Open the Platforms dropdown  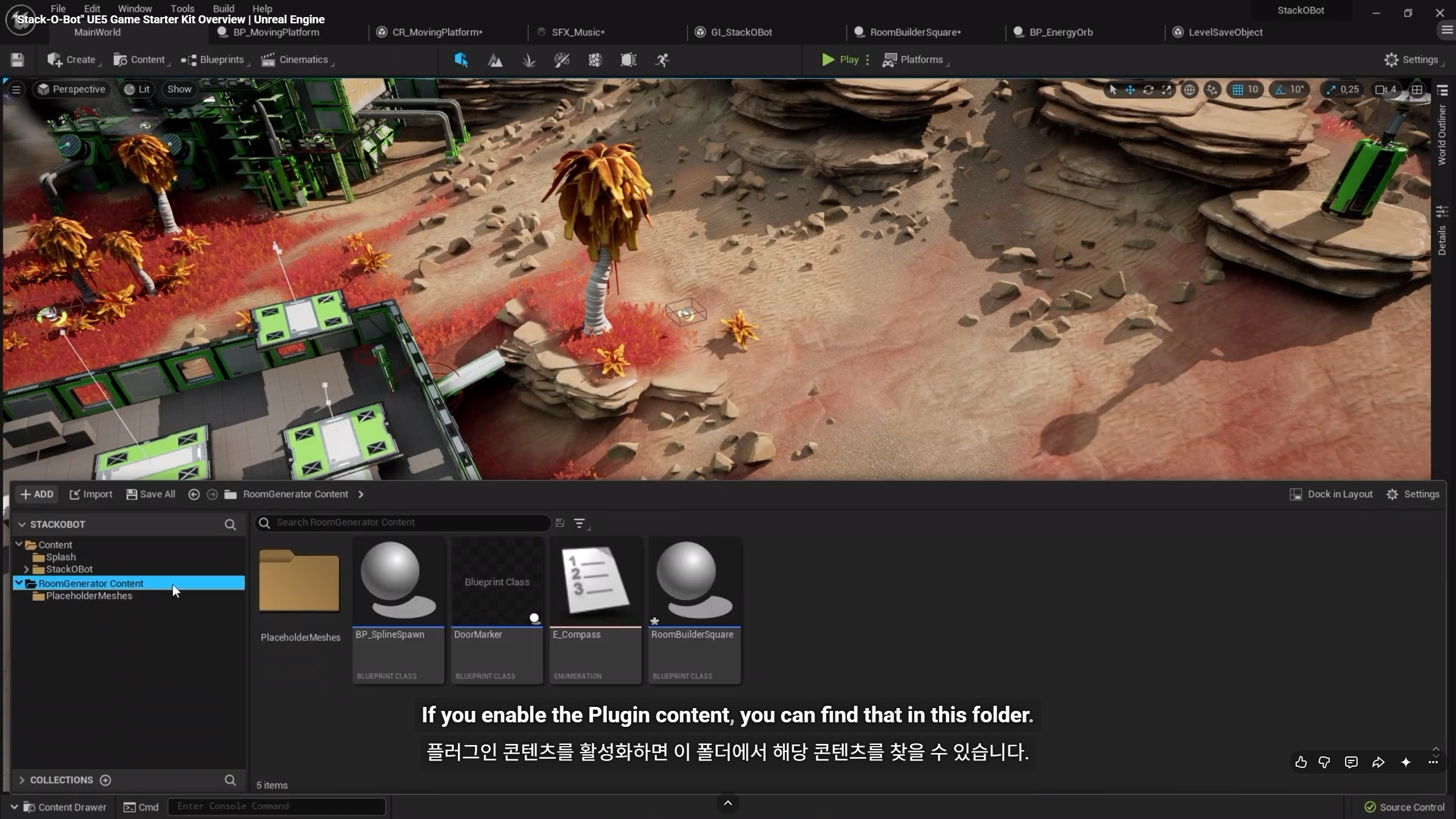915,60
